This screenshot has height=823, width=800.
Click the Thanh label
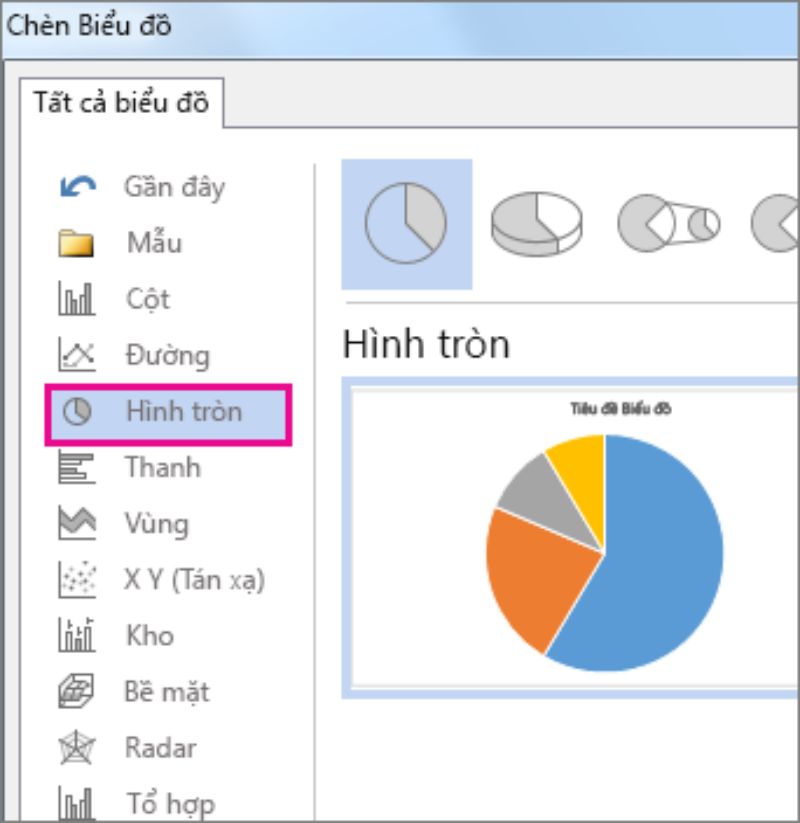tap(163, 467)
